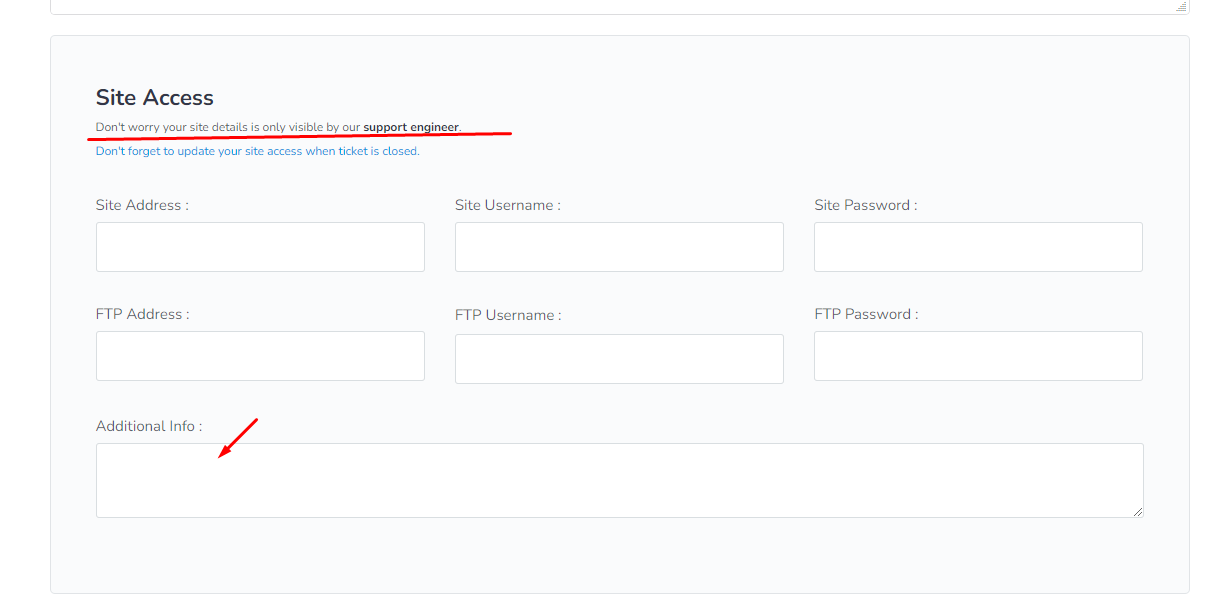Click into the FTP Address field
This screenshot has width=1216, height=603.
260,356
